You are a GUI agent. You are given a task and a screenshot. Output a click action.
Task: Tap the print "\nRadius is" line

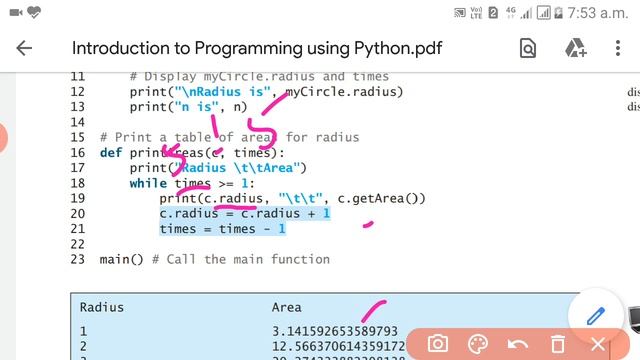point(266,92)
